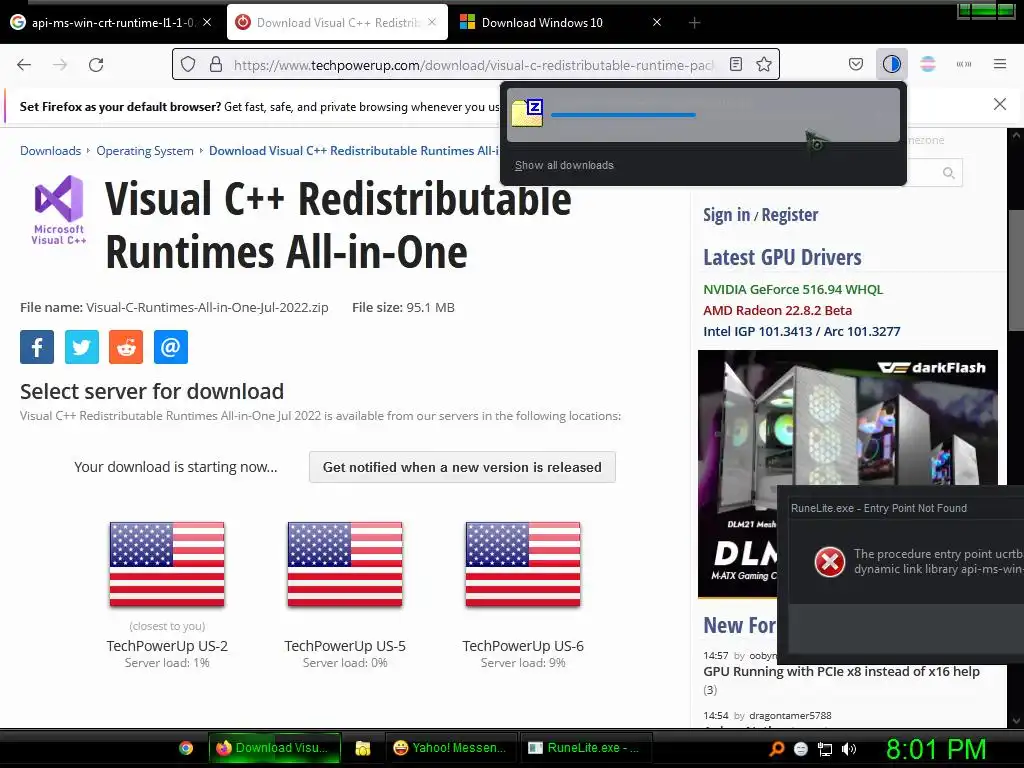1024x768 pixels.
Task: Click the Yahoo smiley tray icon
Action: [801, 749]
